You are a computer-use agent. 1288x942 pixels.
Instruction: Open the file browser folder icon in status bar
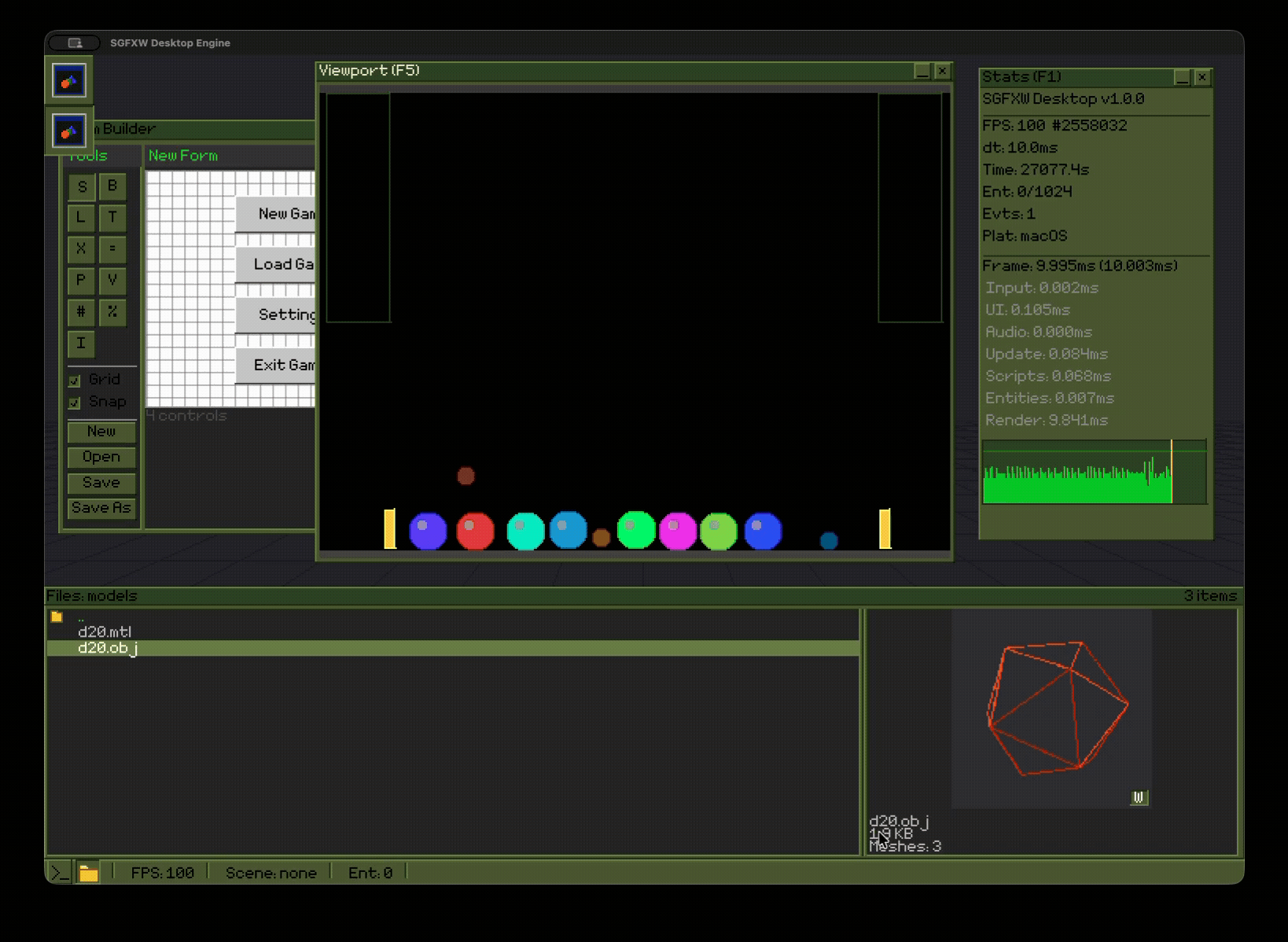(88, 873)
